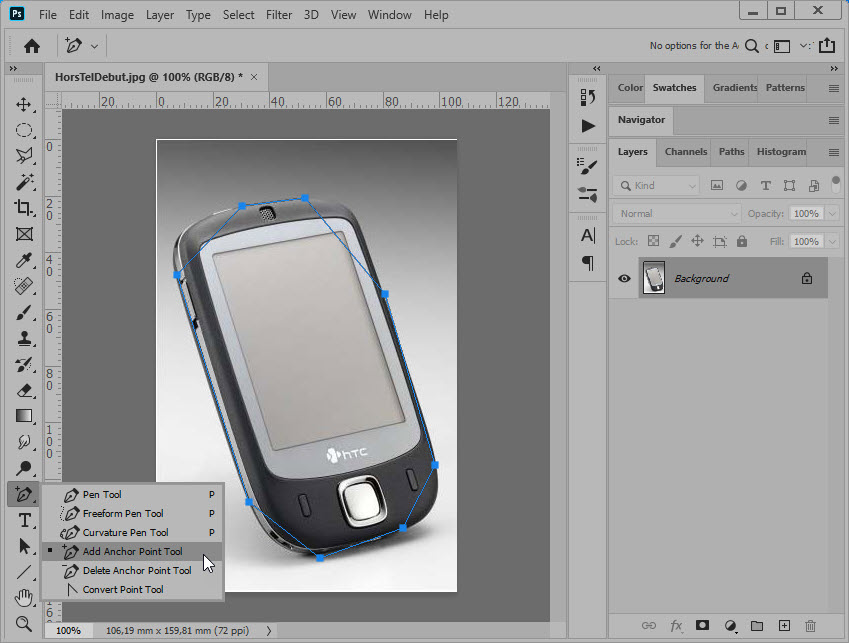Screen dimensions: 849x643
Task: Open the Actions panel play icon
Action: (x=587, y=126)
